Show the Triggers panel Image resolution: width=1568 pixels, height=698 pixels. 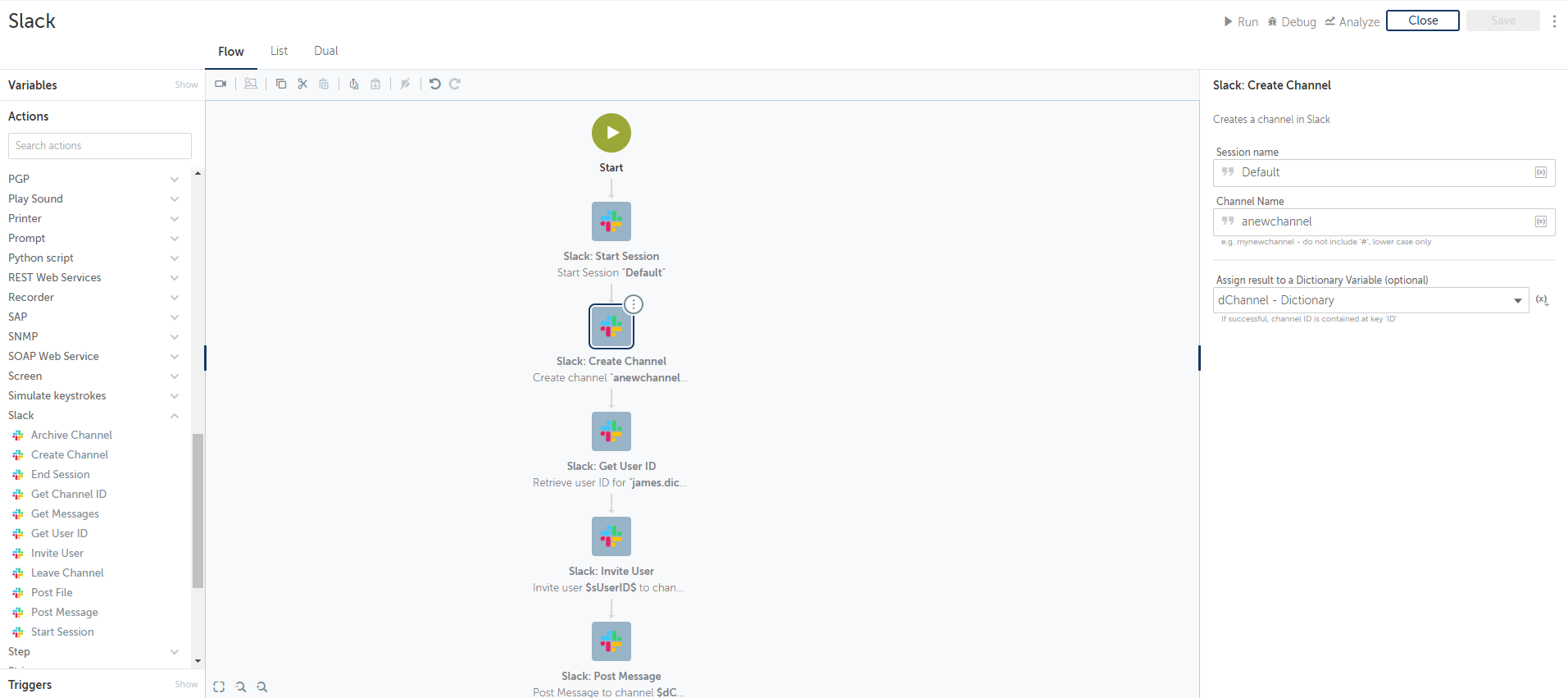(186, 684)
